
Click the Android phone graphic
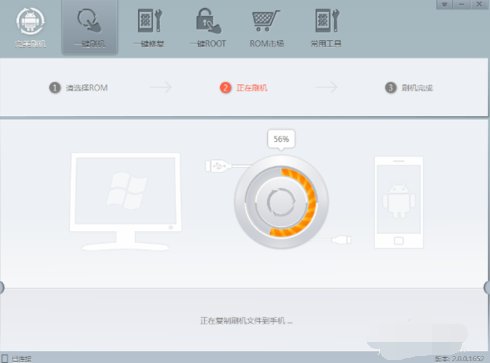tap(399, 202)
